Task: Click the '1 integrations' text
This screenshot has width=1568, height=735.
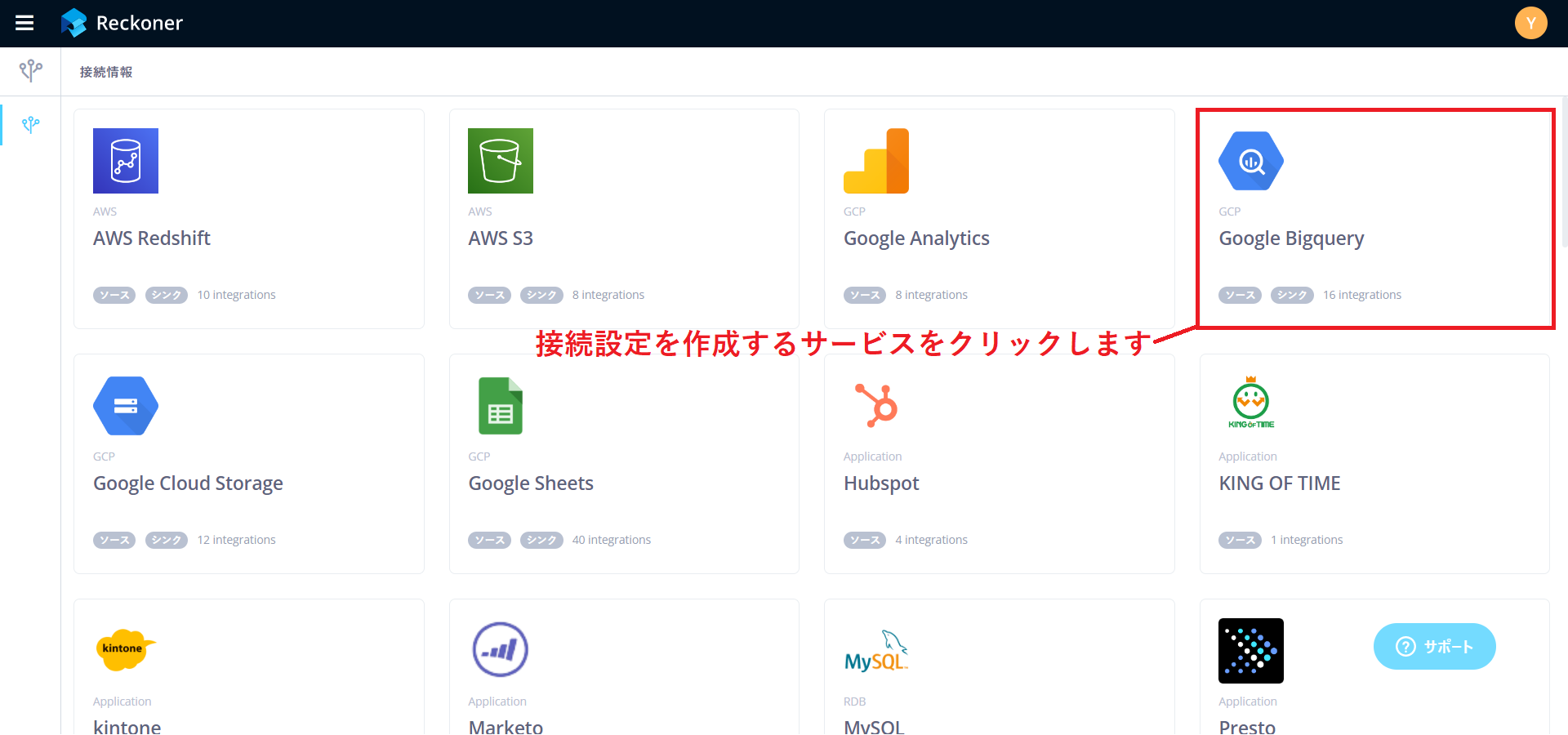Action: [x=1307, y=540]
